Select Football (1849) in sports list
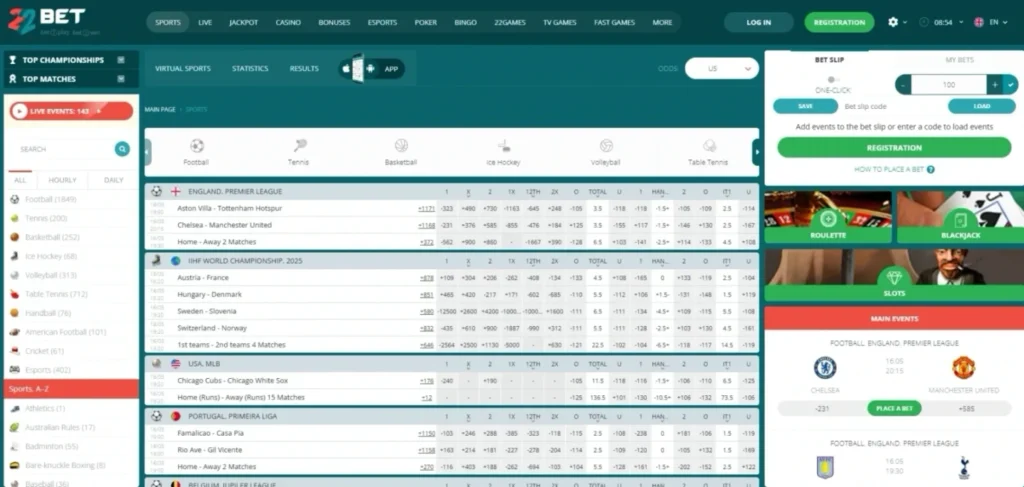The width and height of the screenshot is (1024, 487). (51, 199)
